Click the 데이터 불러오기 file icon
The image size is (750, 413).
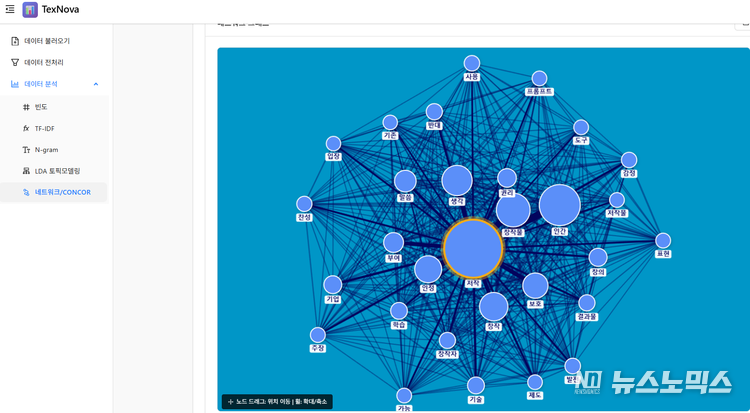point(15,41)
